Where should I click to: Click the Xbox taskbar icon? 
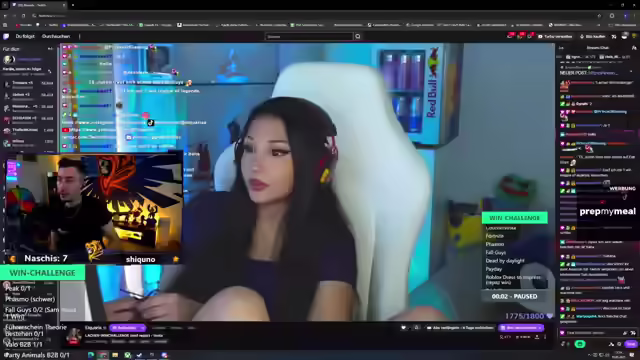click(128, 355)
